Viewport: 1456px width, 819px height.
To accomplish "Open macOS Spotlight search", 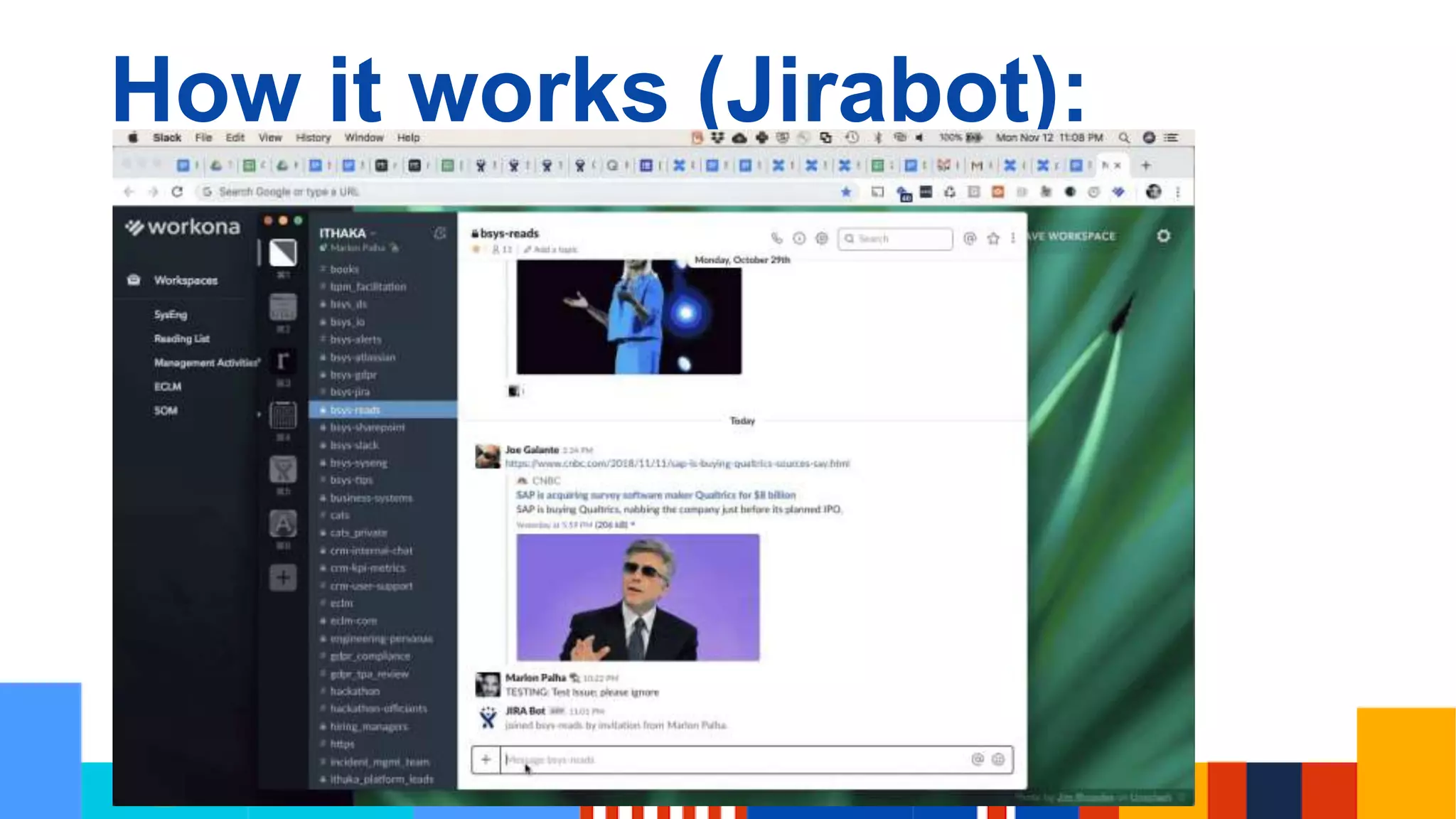I will [x=1124, y=137].
